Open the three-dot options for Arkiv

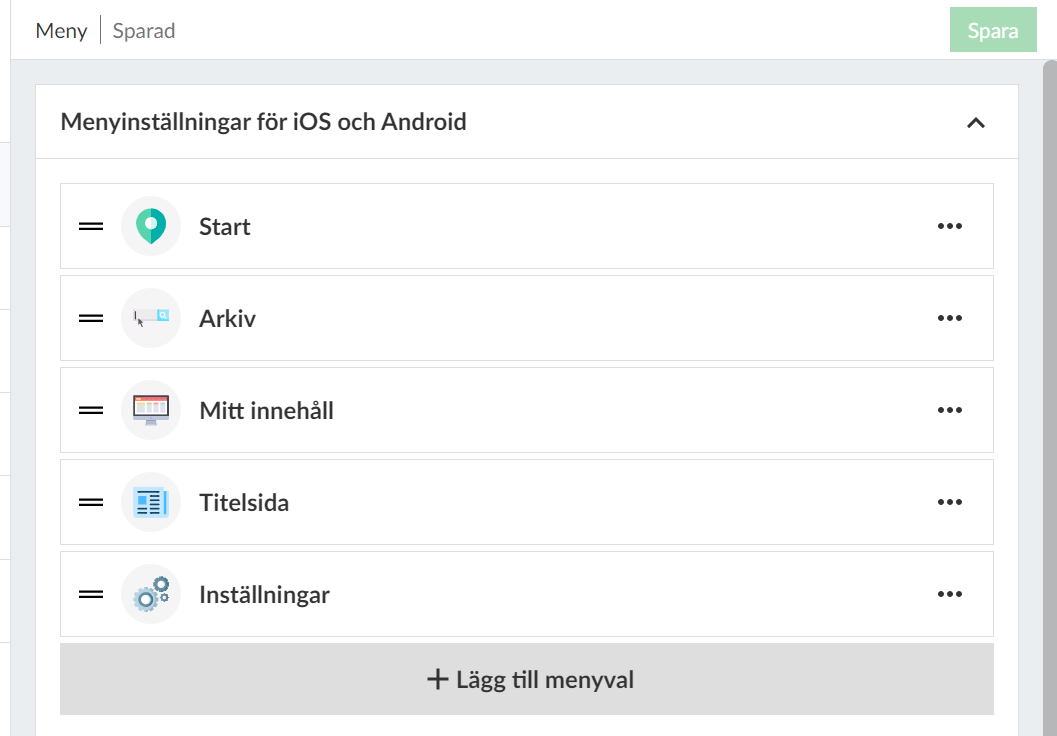(x=949, y=318)
